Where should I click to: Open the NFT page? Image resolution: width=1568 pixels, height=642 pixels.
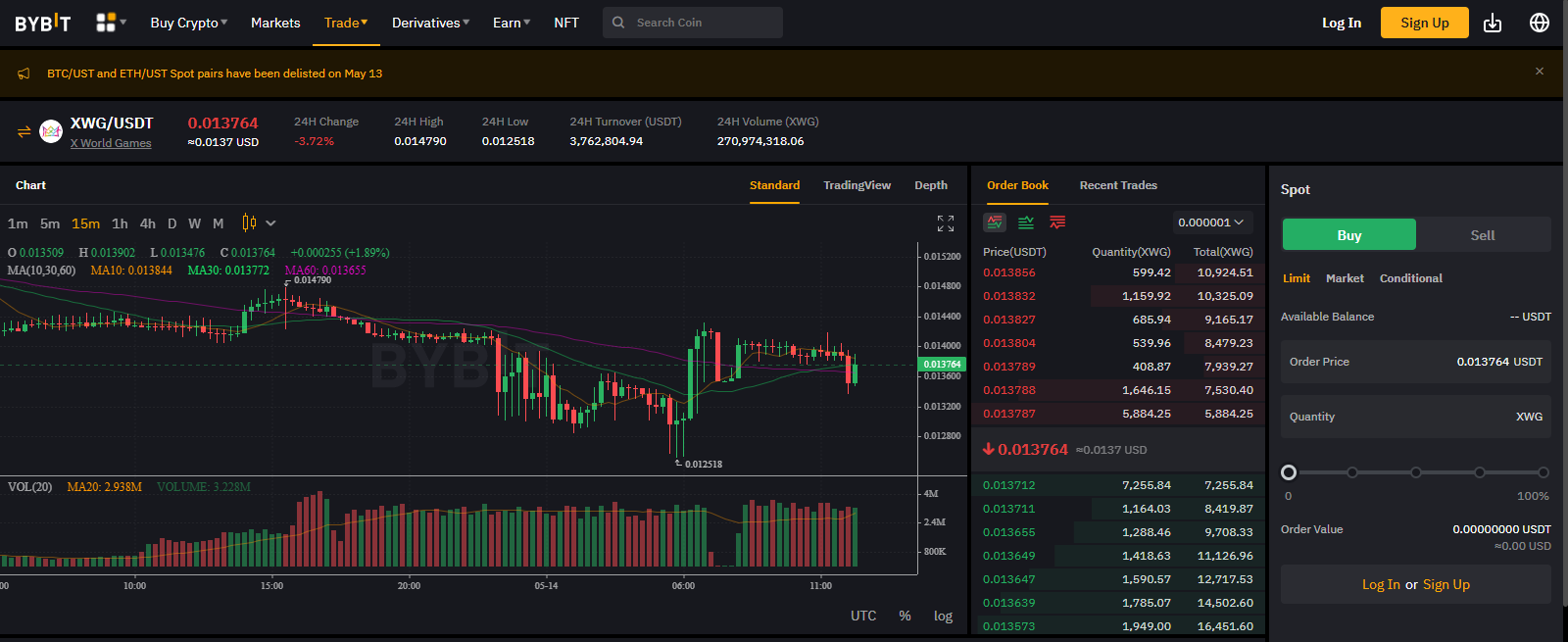pos(566,23)
